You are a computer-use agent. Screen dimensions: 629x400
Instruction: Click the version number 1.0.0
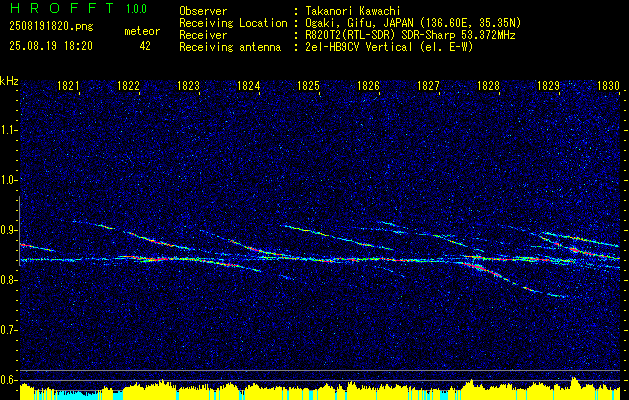pyautogui.click(x=136, y=9)
